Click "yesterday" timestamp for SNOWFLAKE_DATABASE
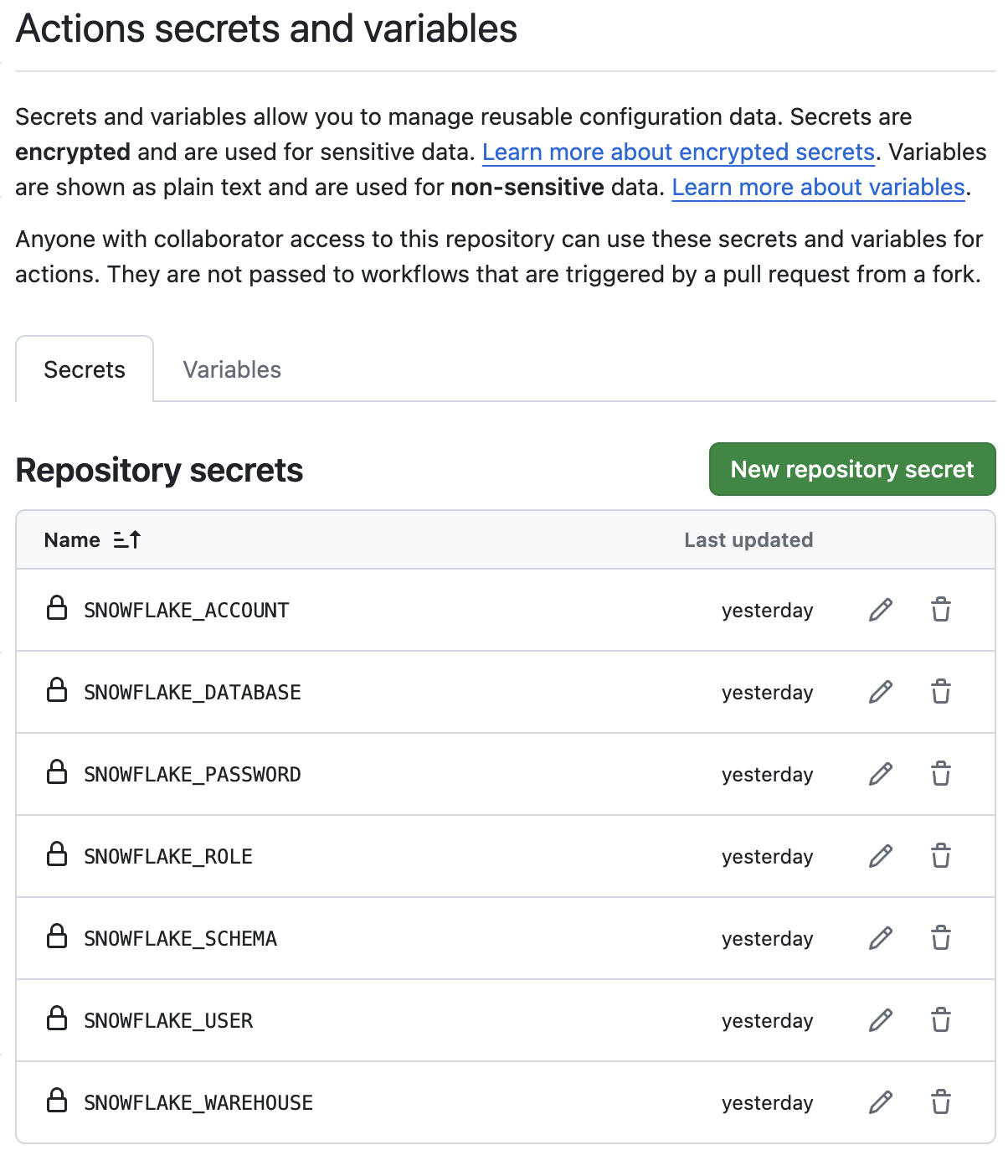Screen dimensions: 1008x1176 [768, 693]
